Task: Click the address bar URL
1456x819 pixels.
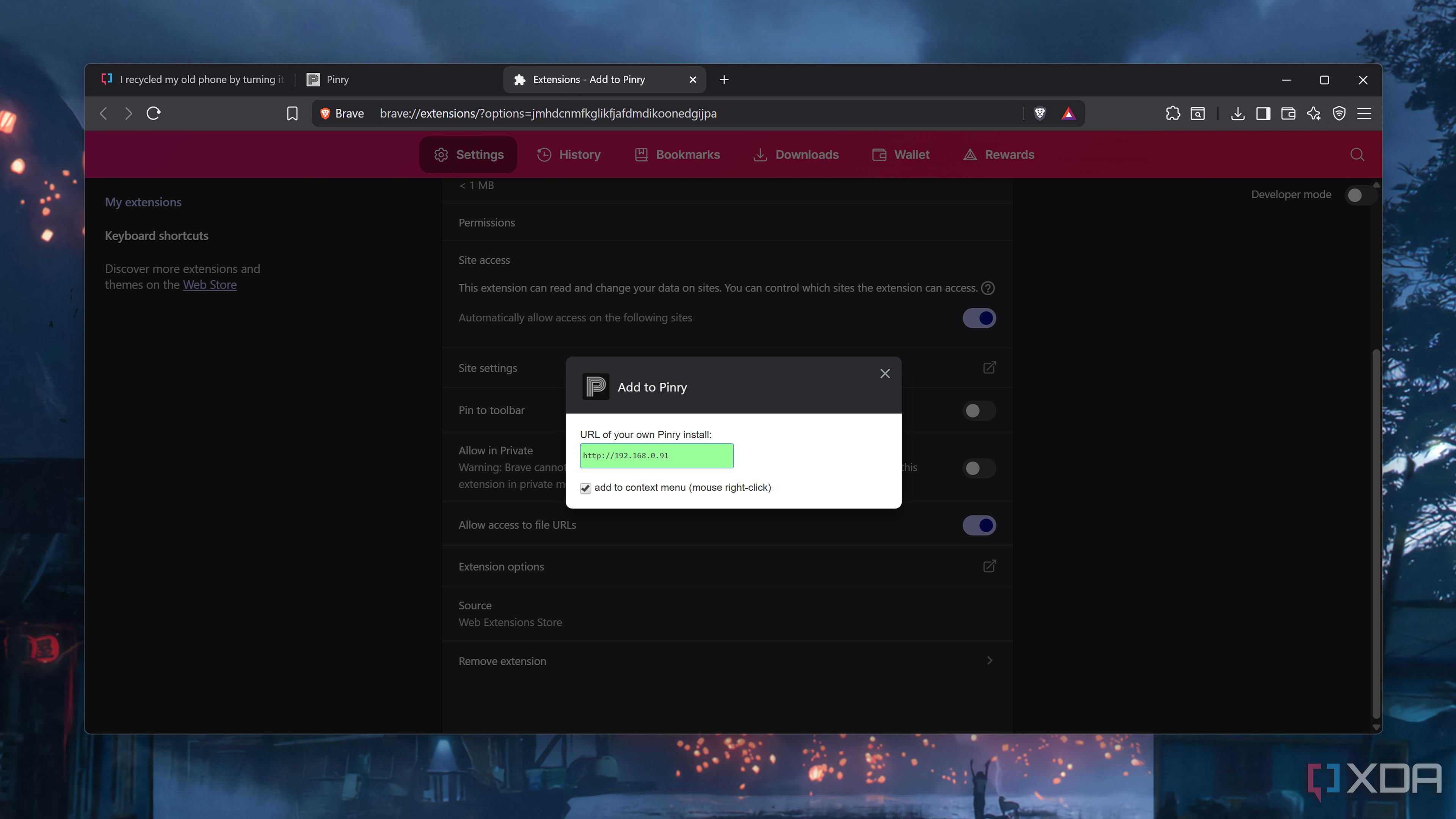Action: (x=548, y=114)
